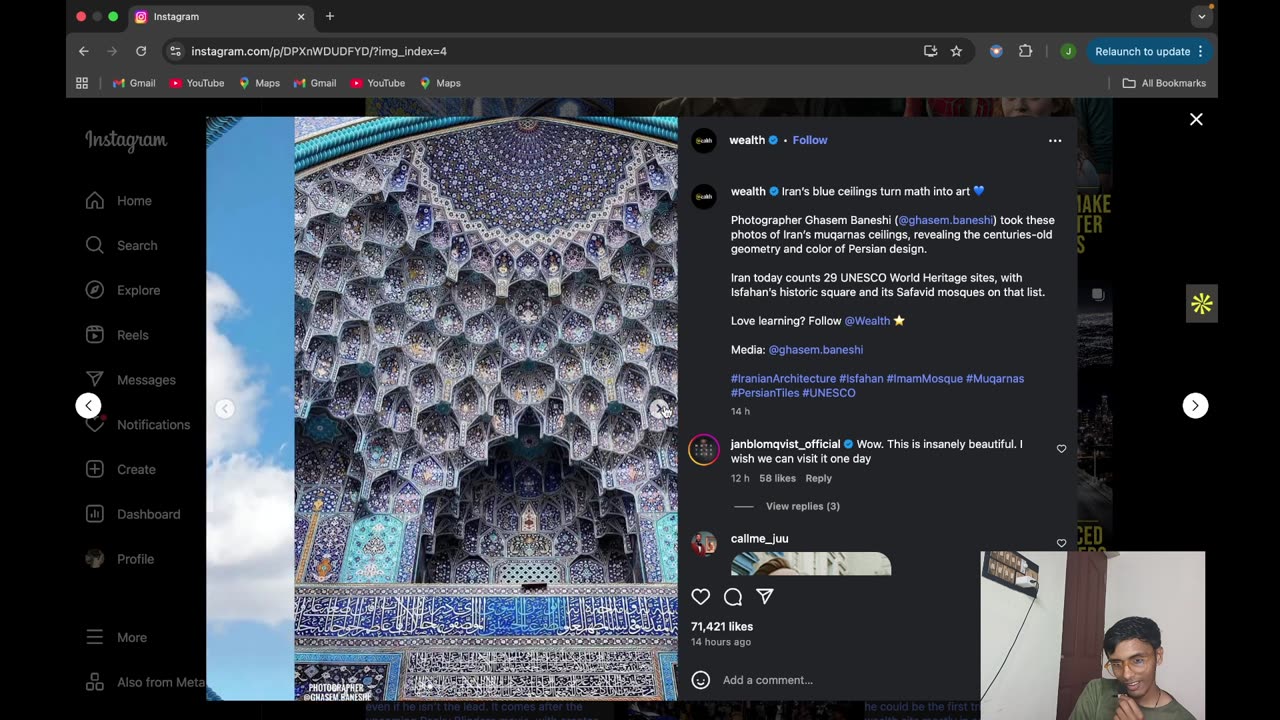Reload the Instagram page

coord(141,51)
